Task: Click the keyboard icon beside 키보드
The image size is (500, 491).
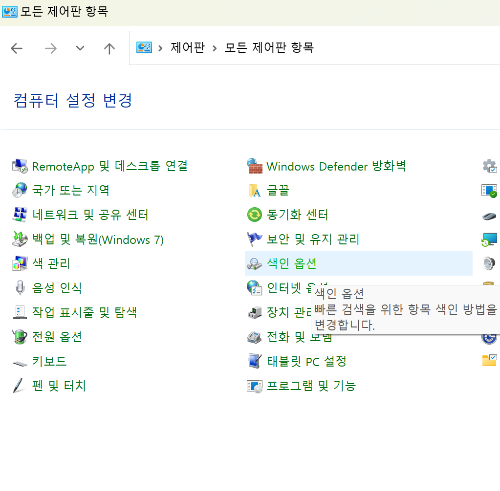Action: click(20, 363)
